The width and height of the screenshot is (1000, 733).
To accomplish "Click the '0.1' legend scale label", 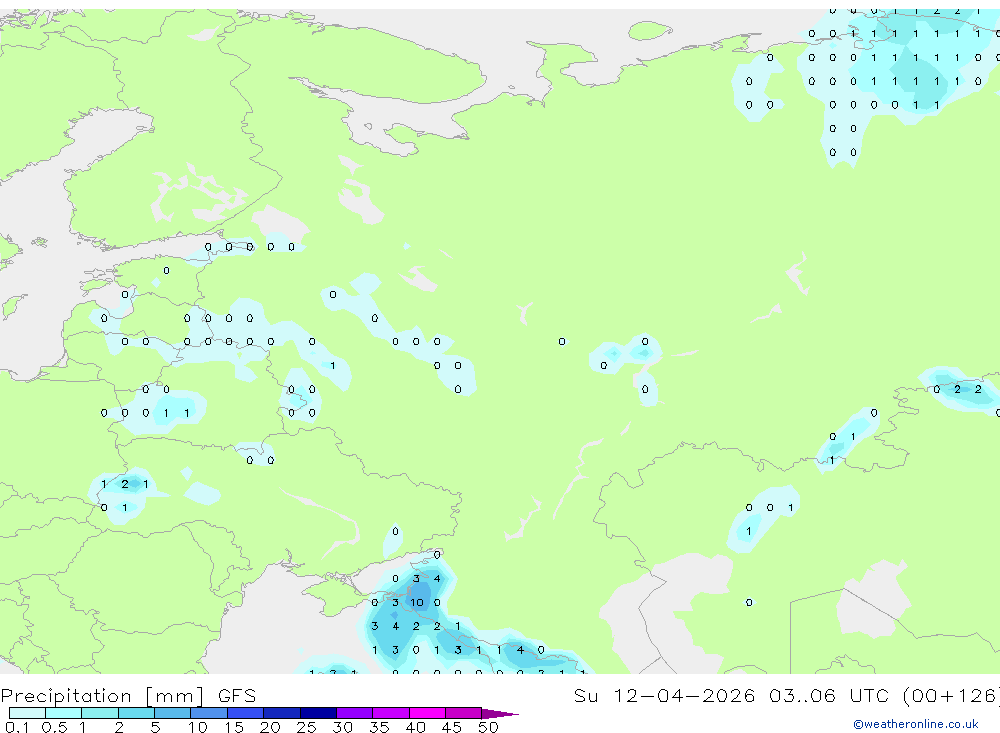I will (x=17, y=727).
